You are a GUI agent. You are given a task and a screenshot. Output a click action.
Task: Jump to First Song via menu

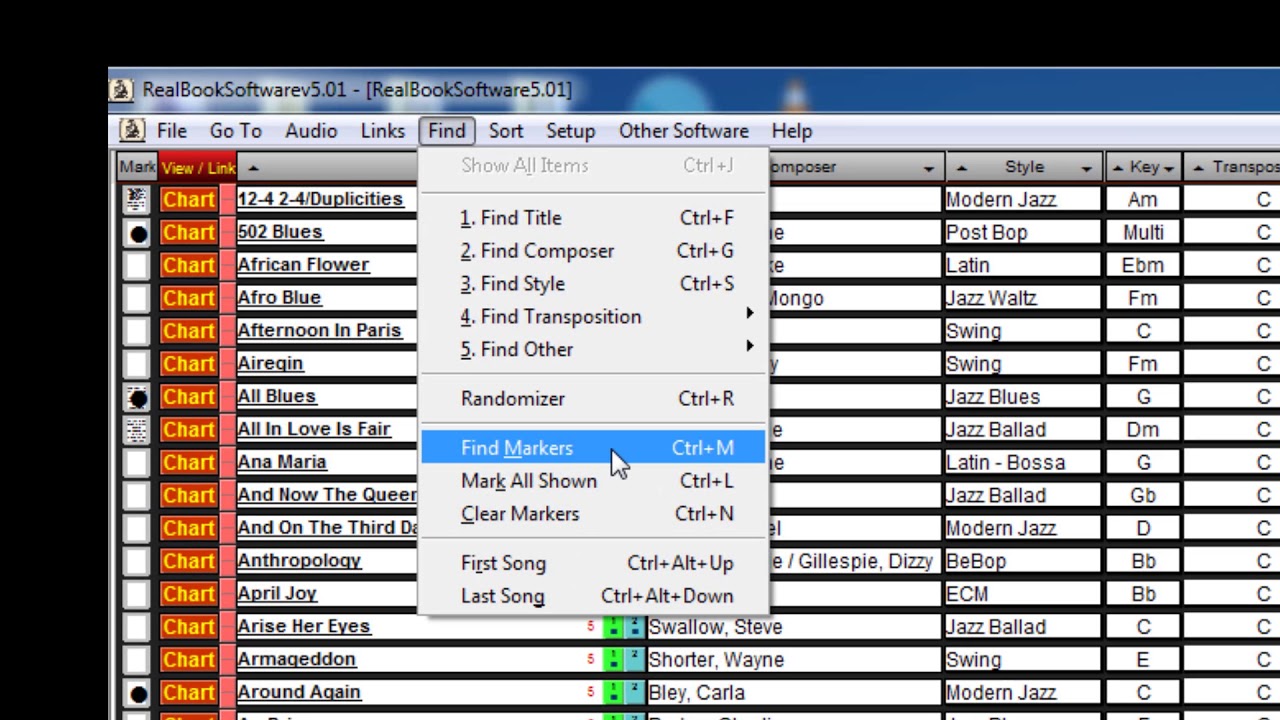point(594,563)
